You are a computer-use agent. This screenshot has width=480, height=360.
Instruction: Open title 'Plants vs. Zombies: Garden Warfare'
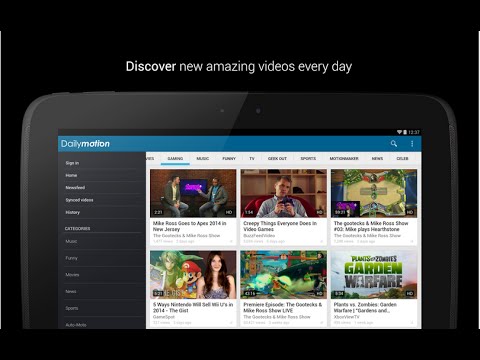[365, 307]
